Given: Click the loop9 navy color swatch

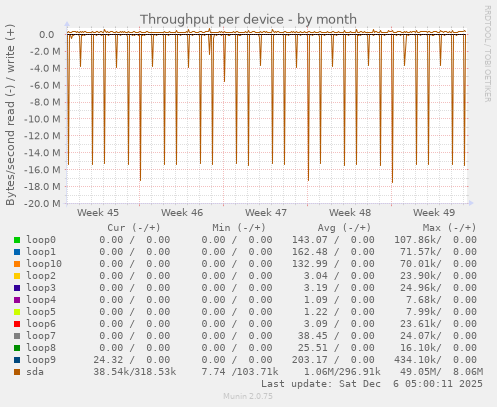Looking at the screenshot, I should pyautogui.click(x=17, y=360).
